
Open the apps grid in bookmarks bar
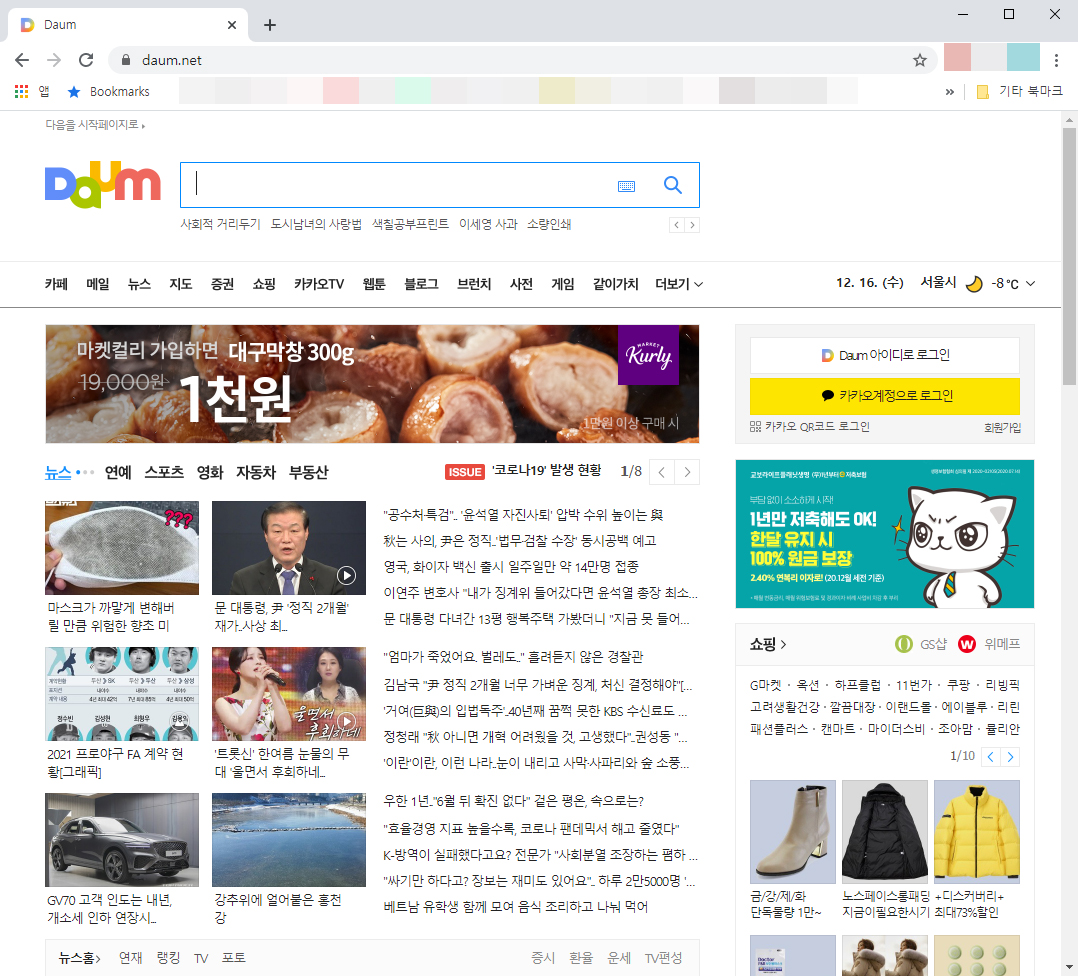[21, 91]
